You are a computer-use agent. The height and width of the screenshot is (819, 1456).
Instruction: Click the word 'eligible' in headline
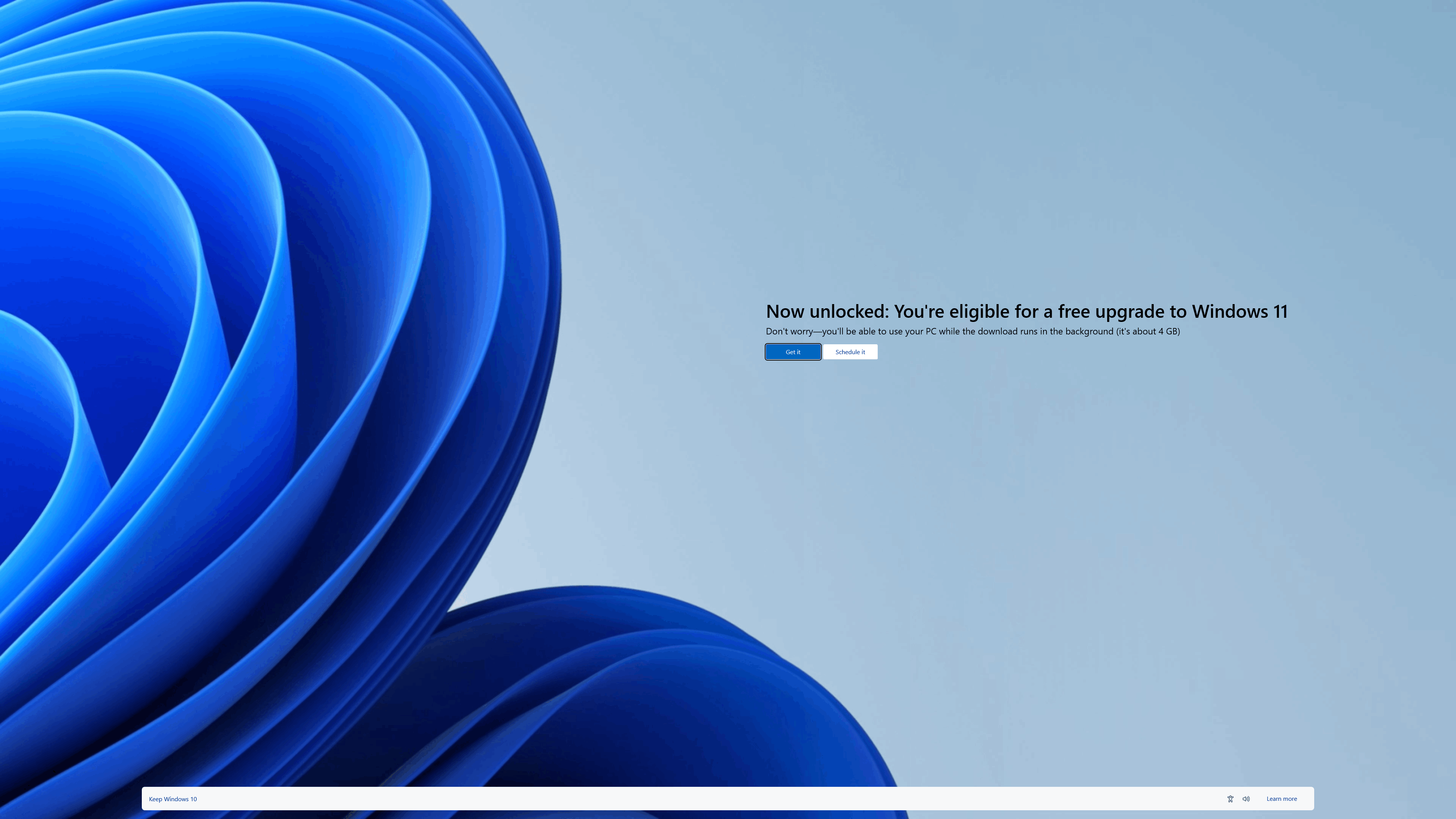(979, 311)
